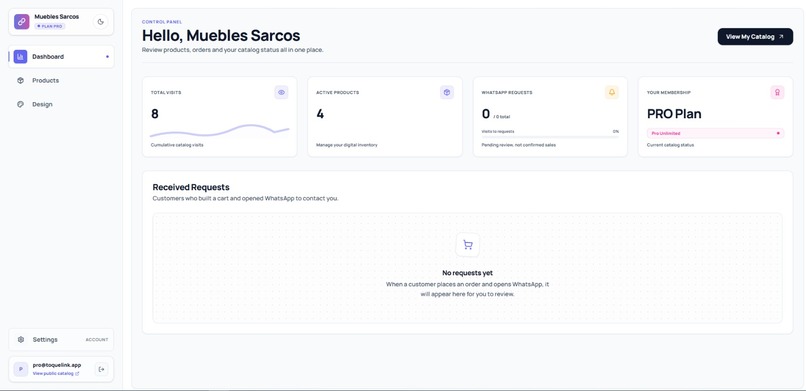This screenshot has width=806, height=391.
Task: Click Pending review, not confirmed sales text
Action: [x=518, y=145]
